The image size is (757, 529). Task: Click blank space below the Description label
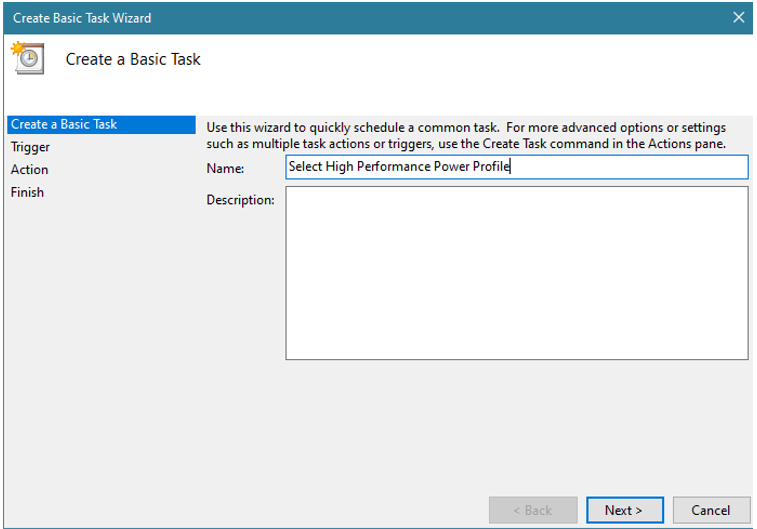point(240,290)
